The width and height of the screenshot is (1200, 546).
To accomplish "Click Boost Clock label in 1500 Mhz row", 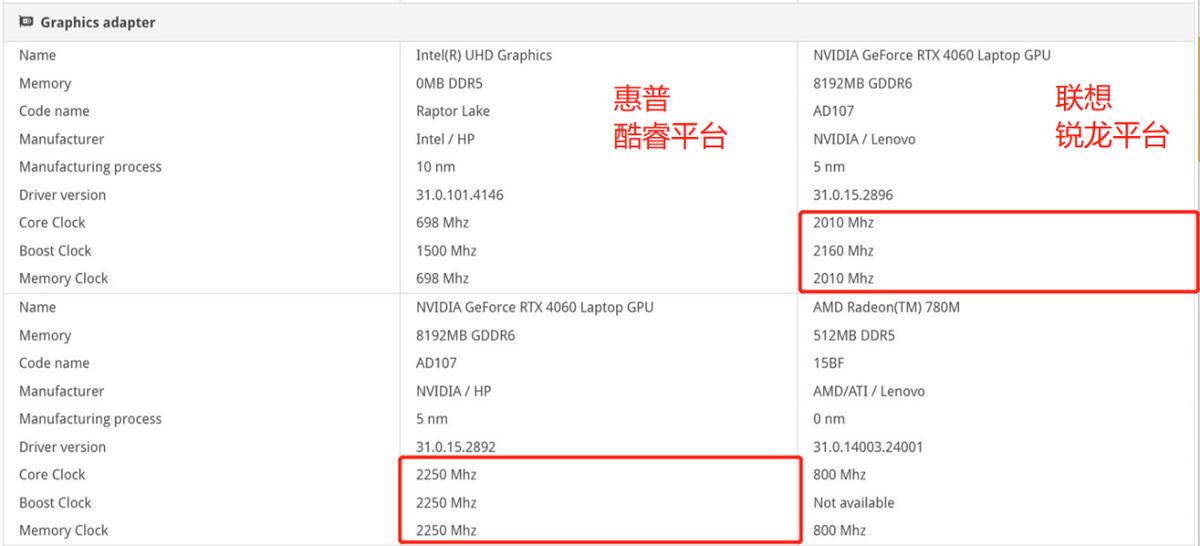I will tap(55, 251).
